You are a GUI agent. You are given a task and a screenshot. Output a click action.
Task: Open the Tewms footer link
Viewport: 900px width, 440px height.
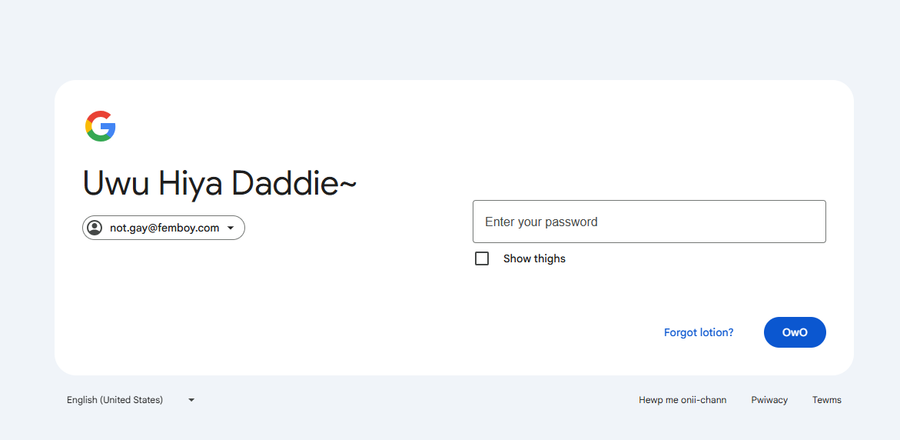[x=827, y=400]
